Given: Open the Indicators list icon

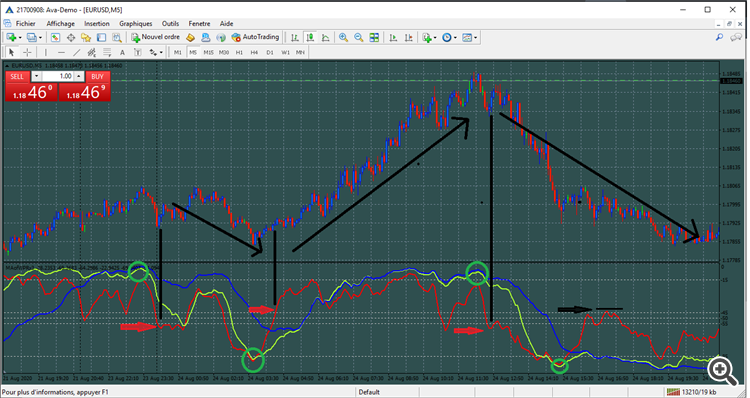Looking at the screenshot, I should point(427,37).
